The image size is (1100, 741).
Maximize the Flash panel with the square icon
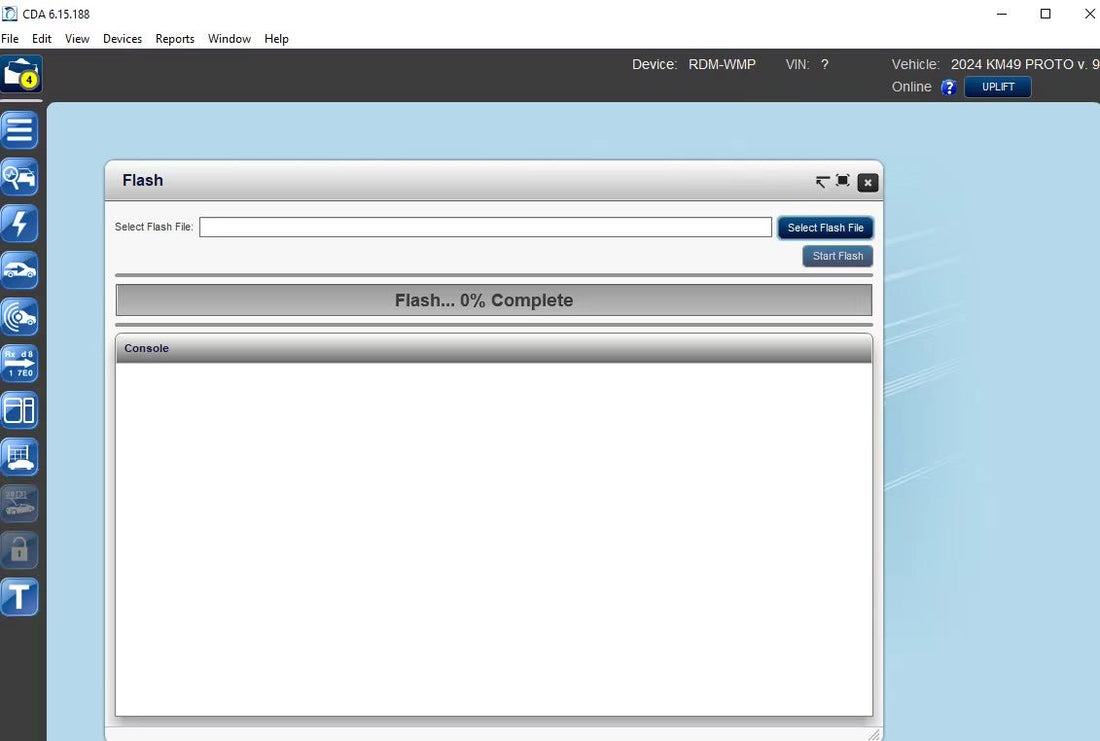click(x=843, y=181)
